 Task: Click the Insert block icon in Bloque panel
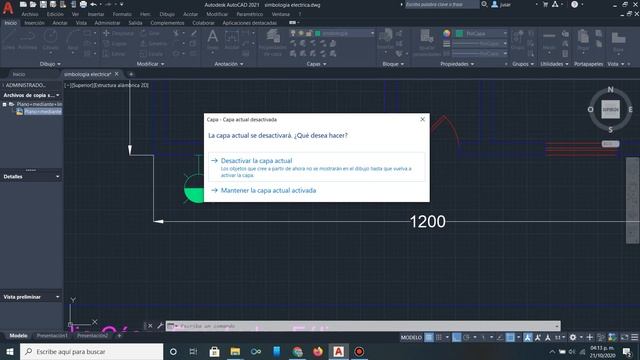point(385,36)
